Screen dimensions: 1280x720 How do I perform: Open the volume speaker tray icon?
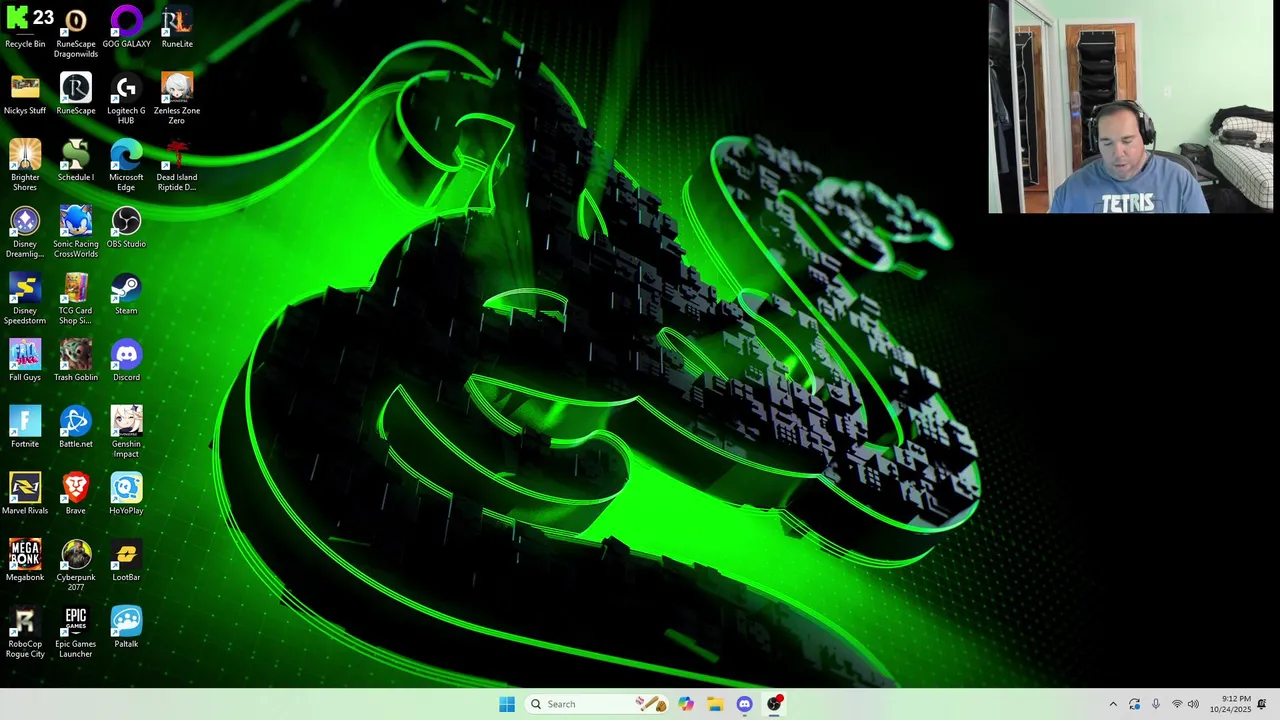coord(1193,704)
